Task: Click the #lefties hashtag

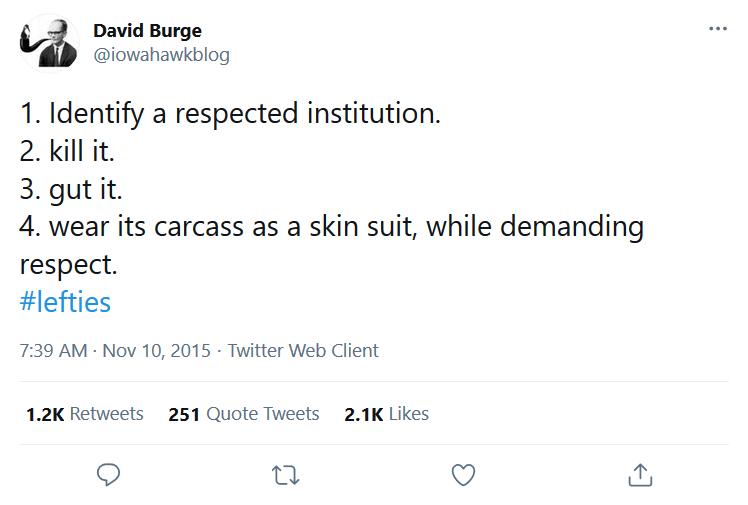Action: coord(65,302)
